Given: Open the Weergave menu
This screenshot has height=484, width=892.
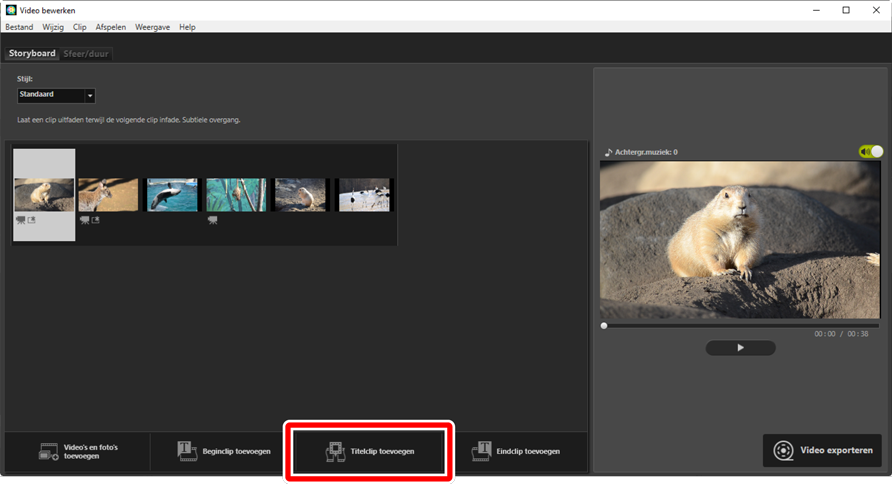Looking at the screenshot, I should pyautogui.click(x=152, y=27).
